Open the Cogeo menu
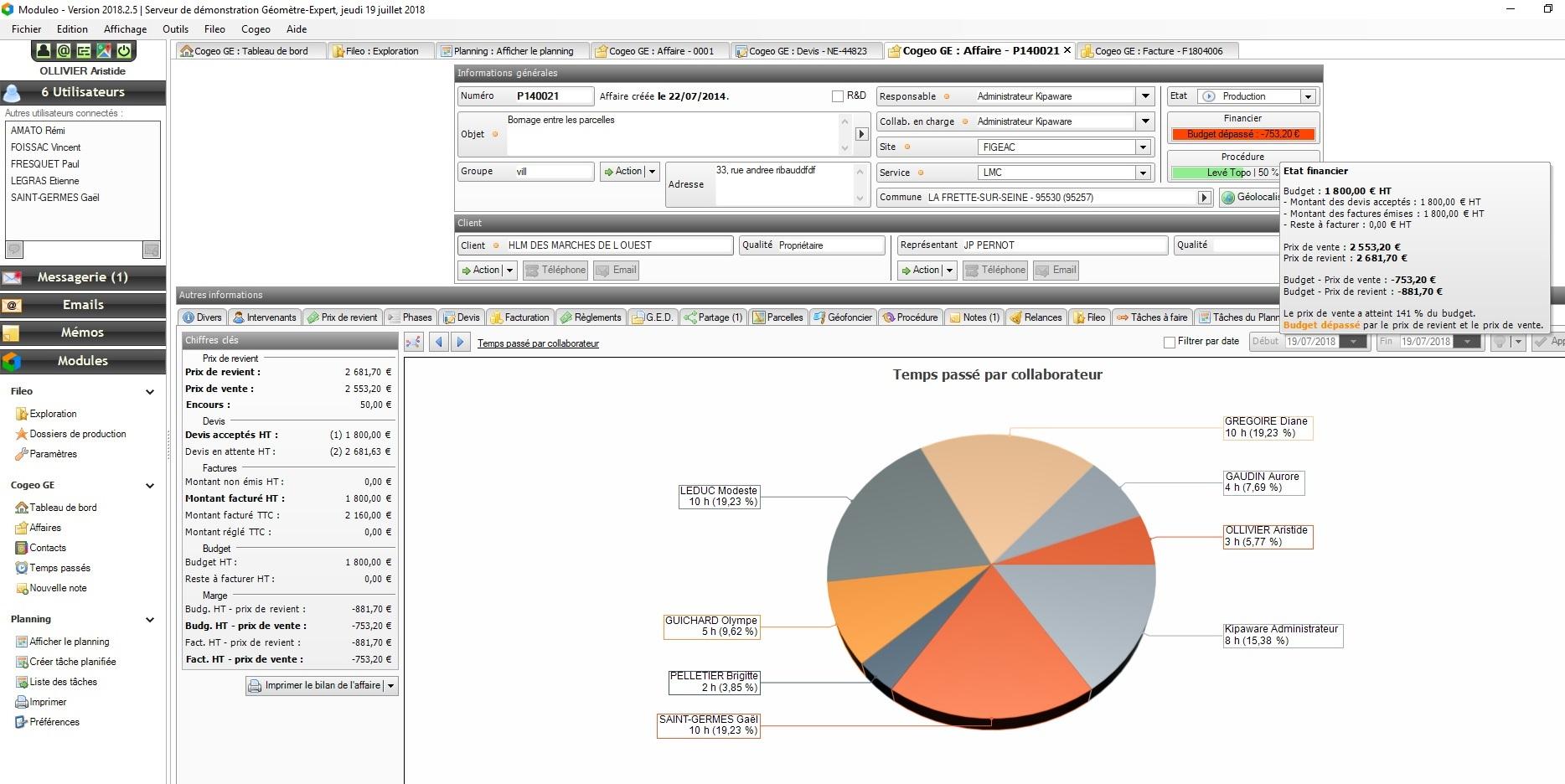 (x=256, y=29)
